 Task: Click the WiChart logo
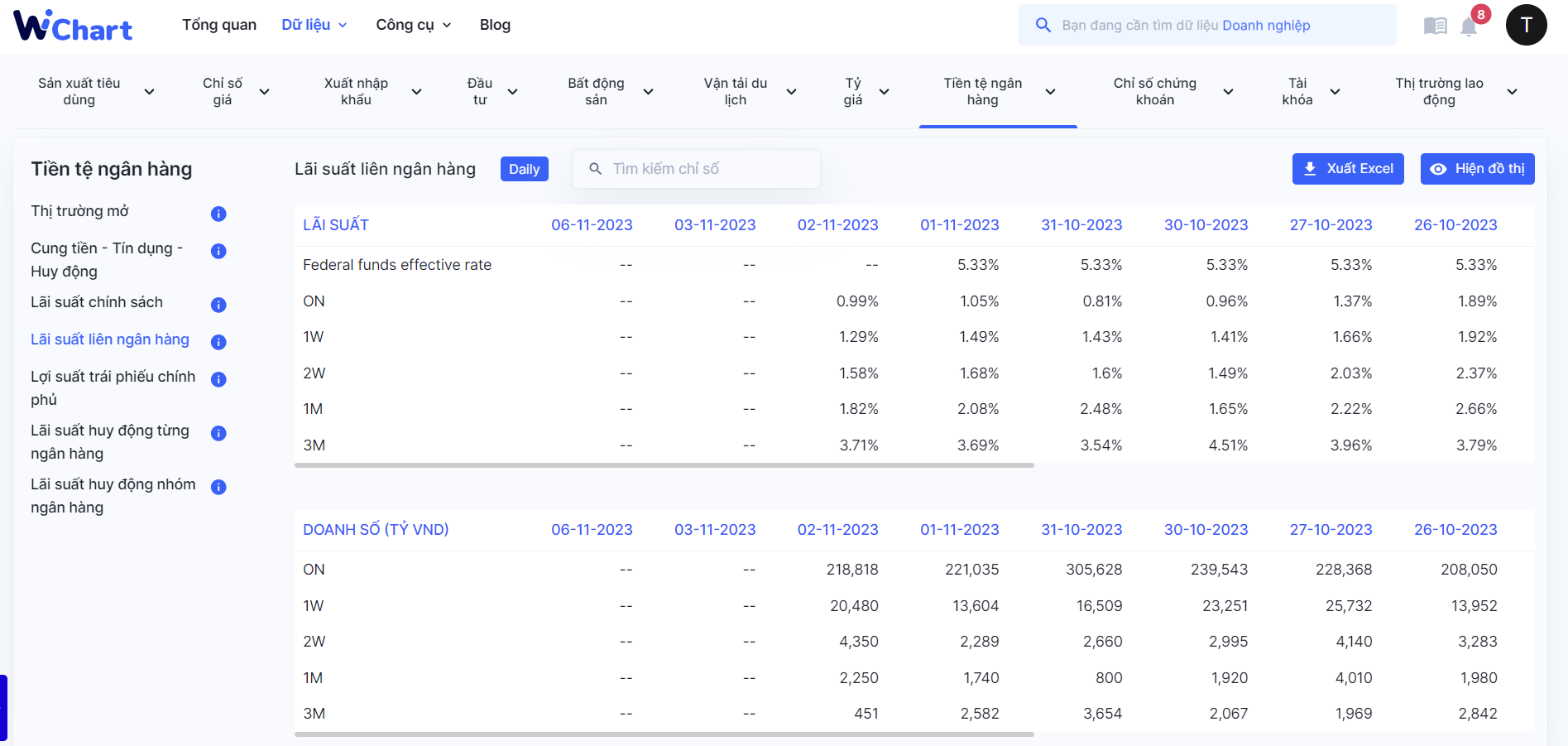pyautogui.click(x=73, y=26)
